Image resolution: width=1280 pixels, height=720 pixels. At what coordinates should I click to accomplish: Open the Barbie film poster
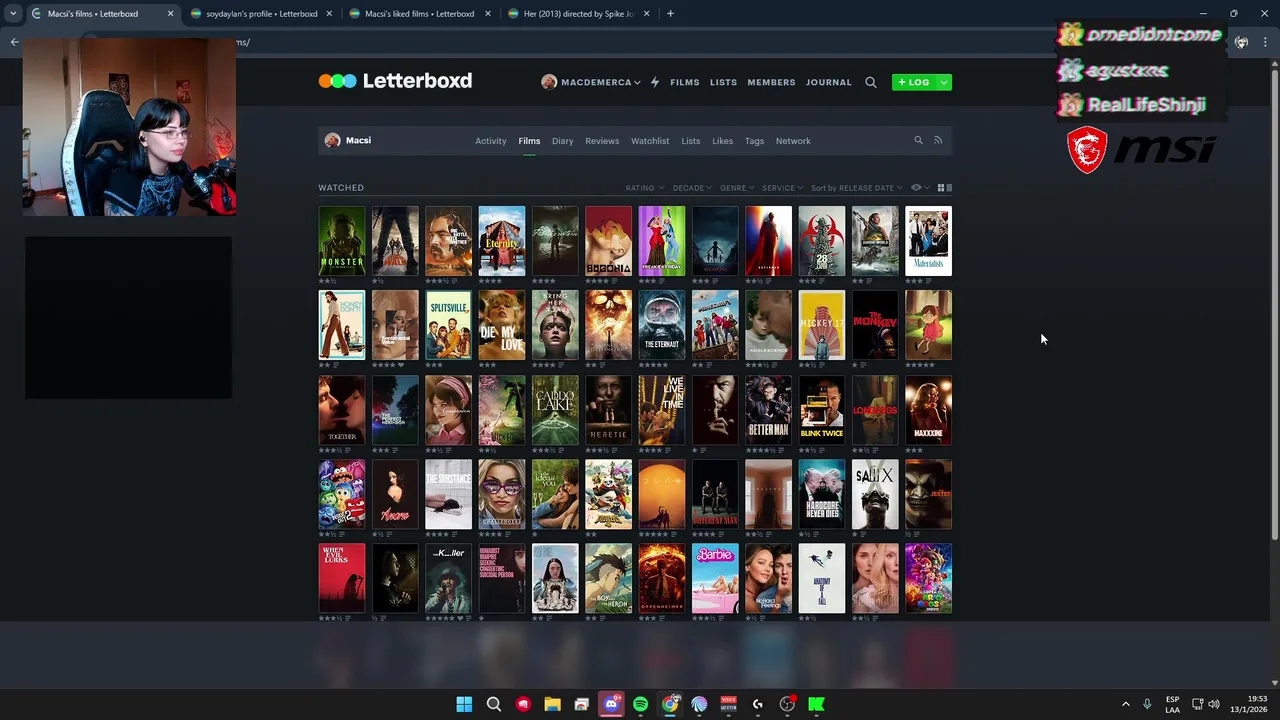pos(715,578)
